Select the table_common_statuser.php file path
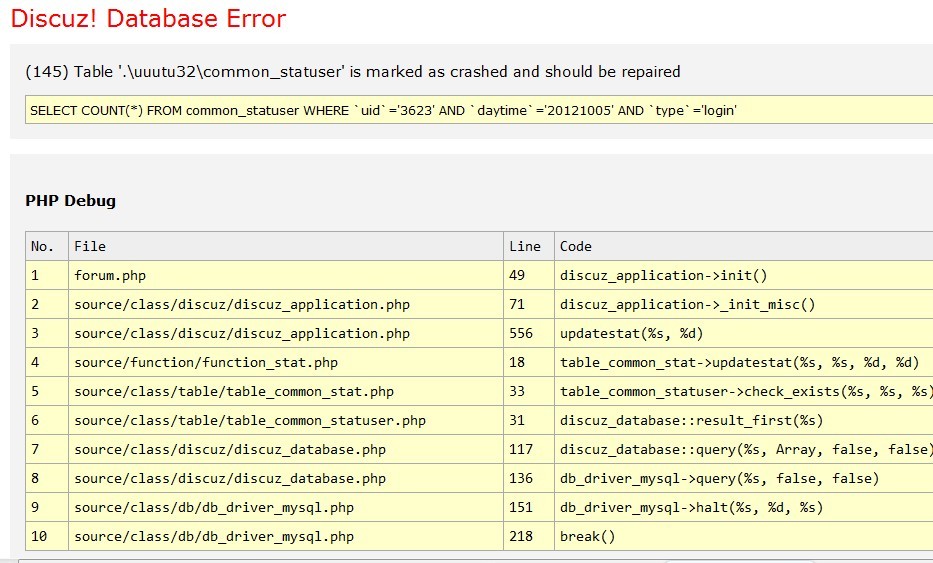 click(250, 420)
